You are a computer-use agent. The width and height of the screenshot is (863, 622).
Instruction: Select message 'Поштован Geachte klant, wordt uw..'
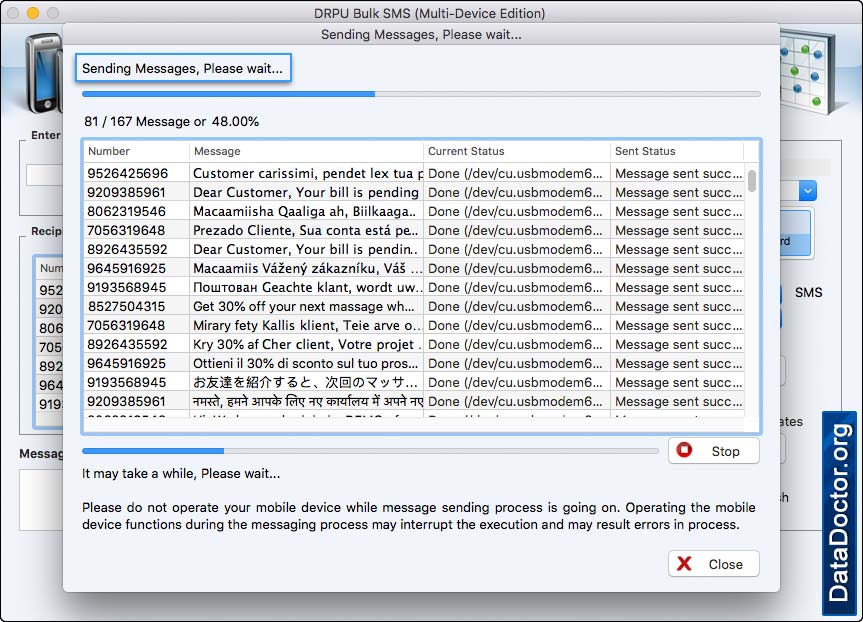point(307,287)
